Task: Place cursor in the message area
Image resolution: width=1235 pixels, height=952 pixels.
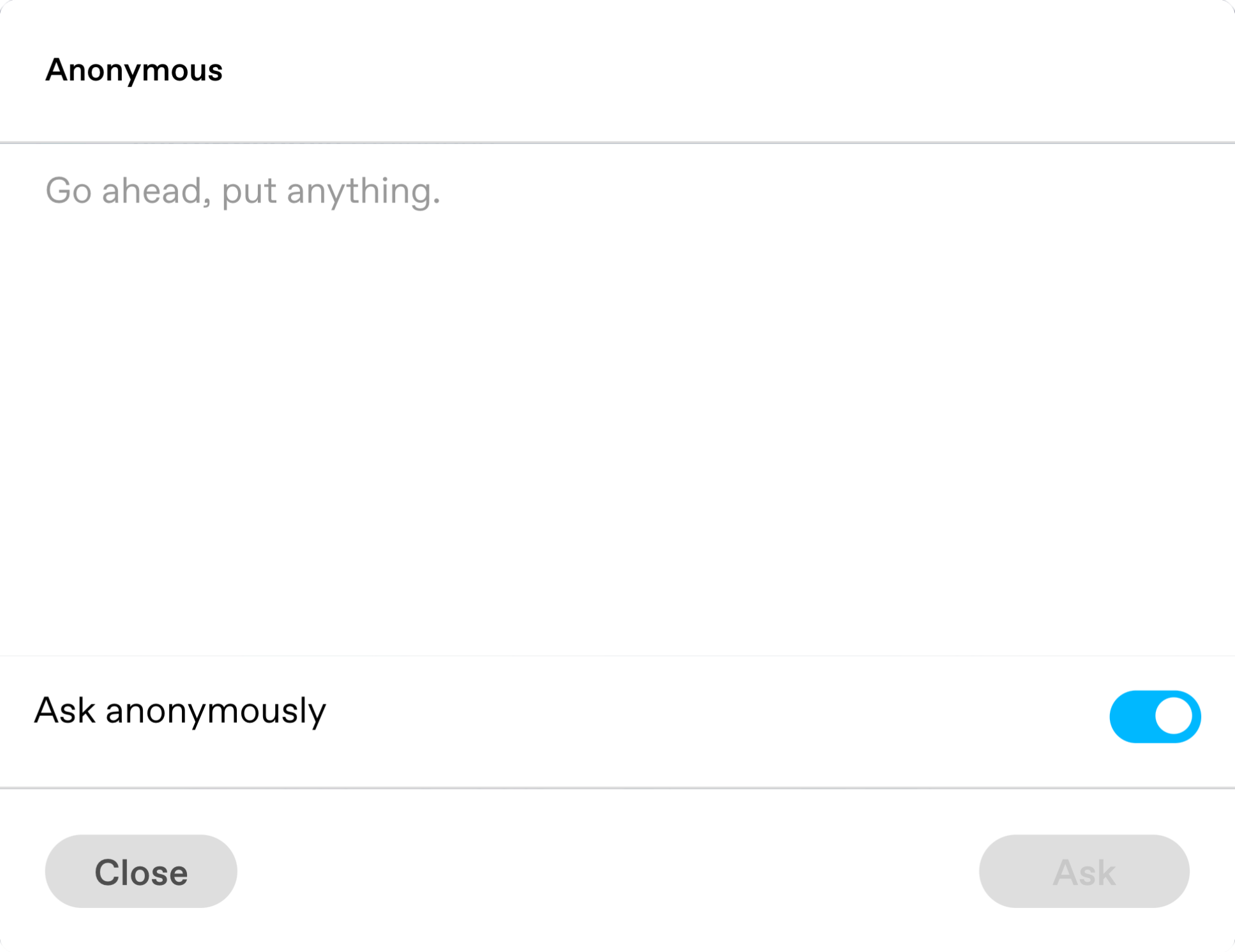Action: tap(617, 399)
